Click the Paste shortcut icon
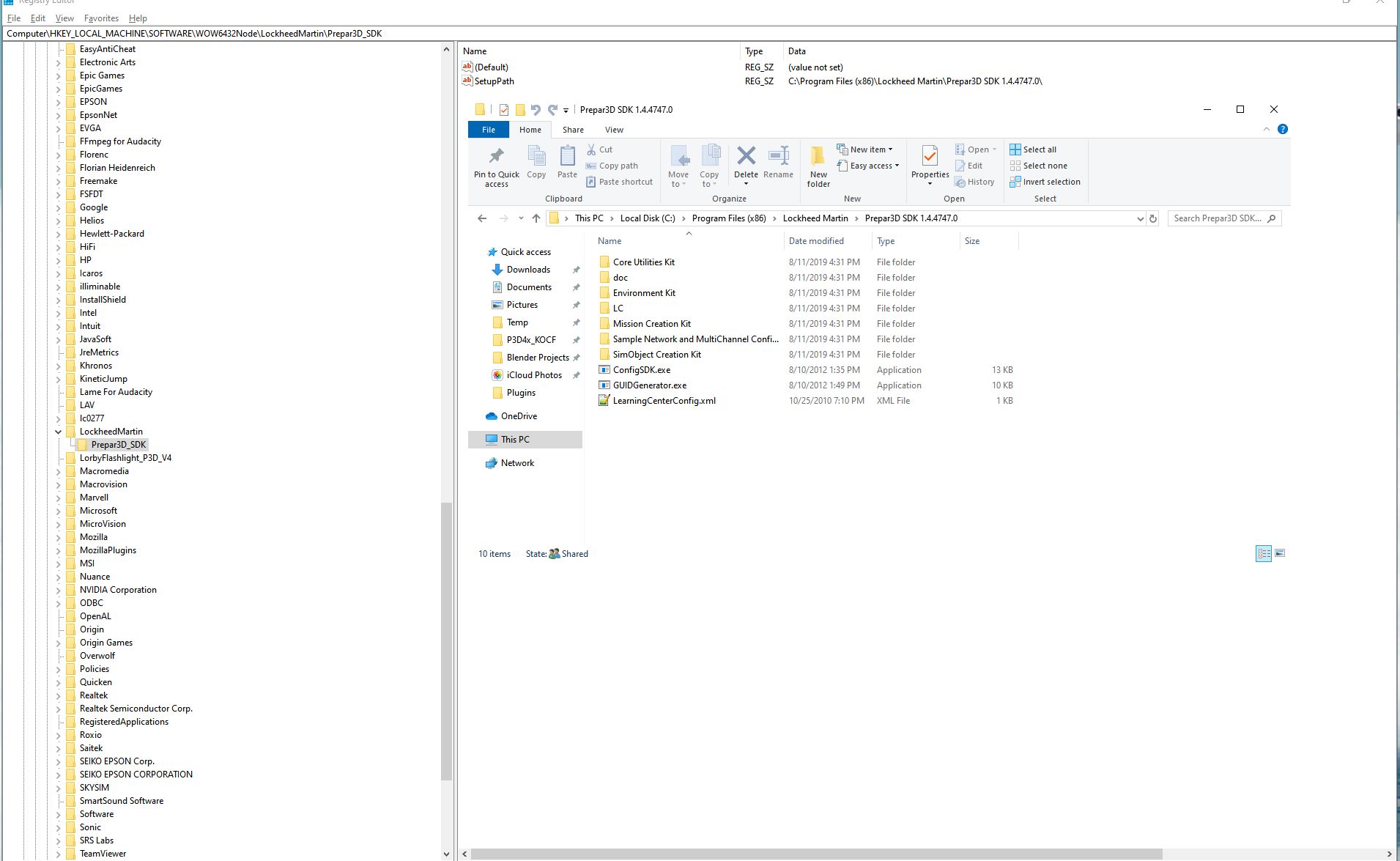Viewport: 1400px width, 861px height. (x=591, y=182)
